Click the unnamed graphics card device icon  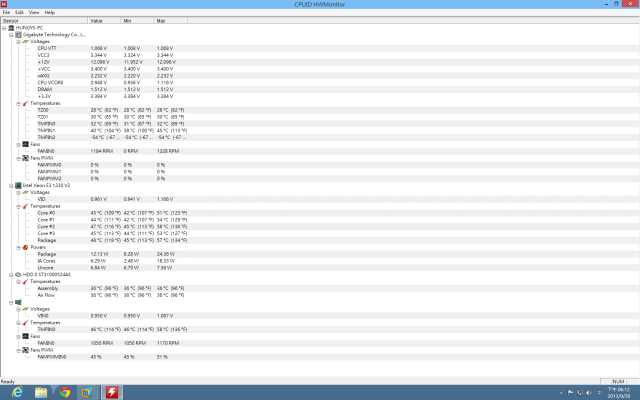(18, 302)
